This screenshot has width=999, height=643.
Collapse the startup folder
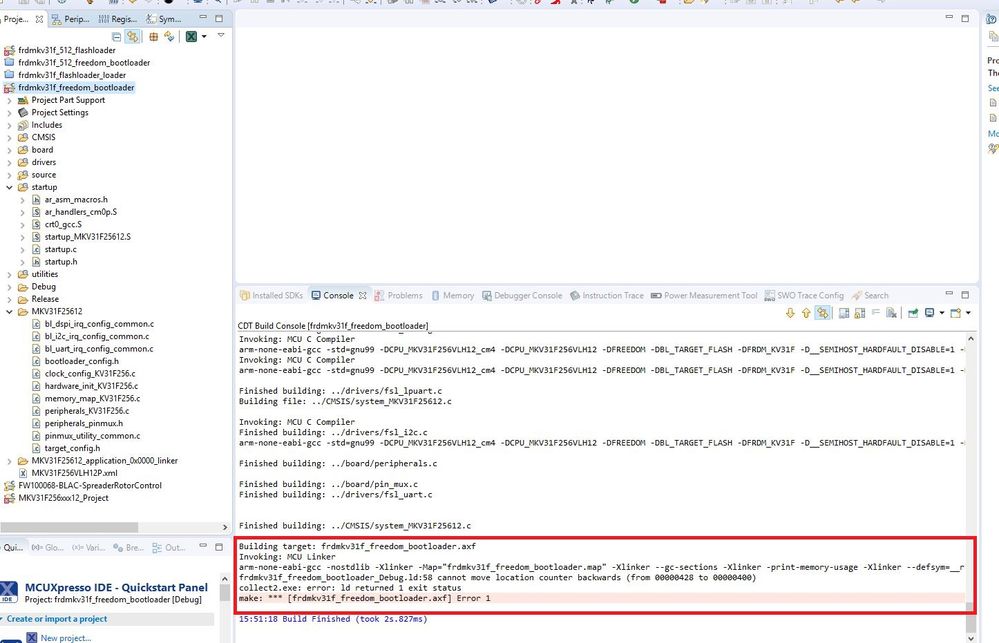9,187
